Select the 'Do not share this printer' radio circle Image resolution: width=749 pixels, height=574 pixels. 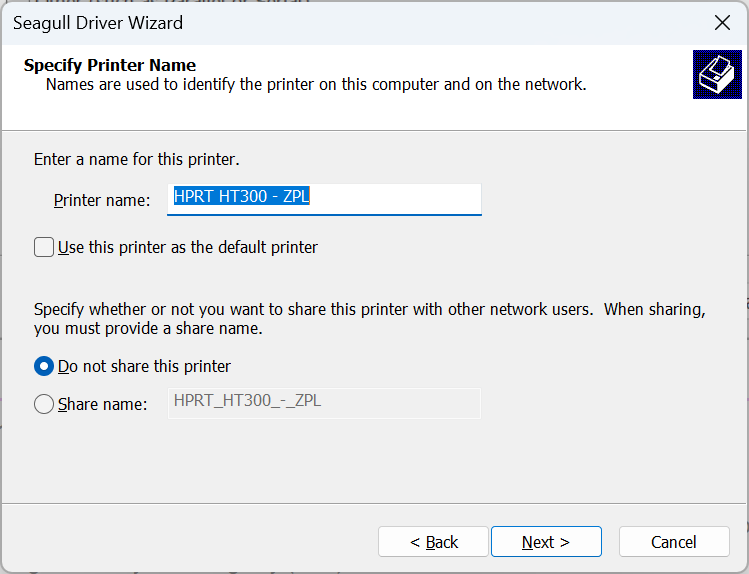coord(44,366)
